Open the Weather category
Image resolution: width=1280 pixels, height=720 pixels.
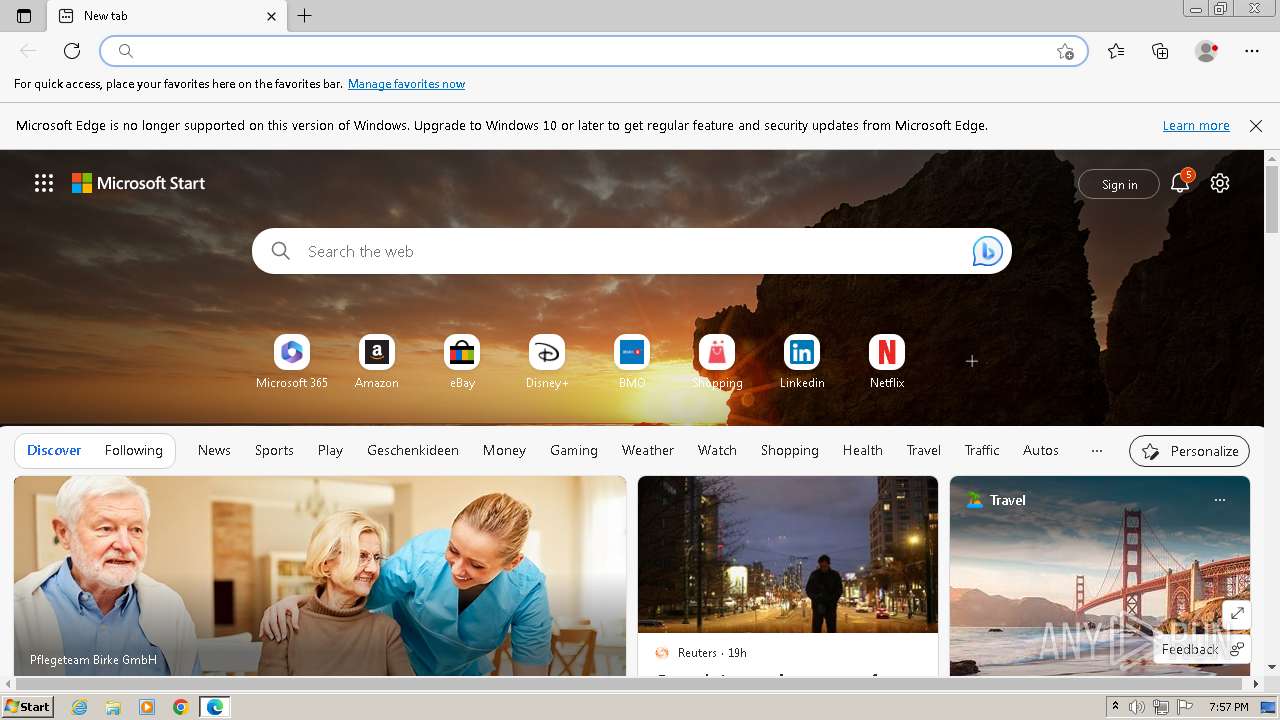coord(648,451)
